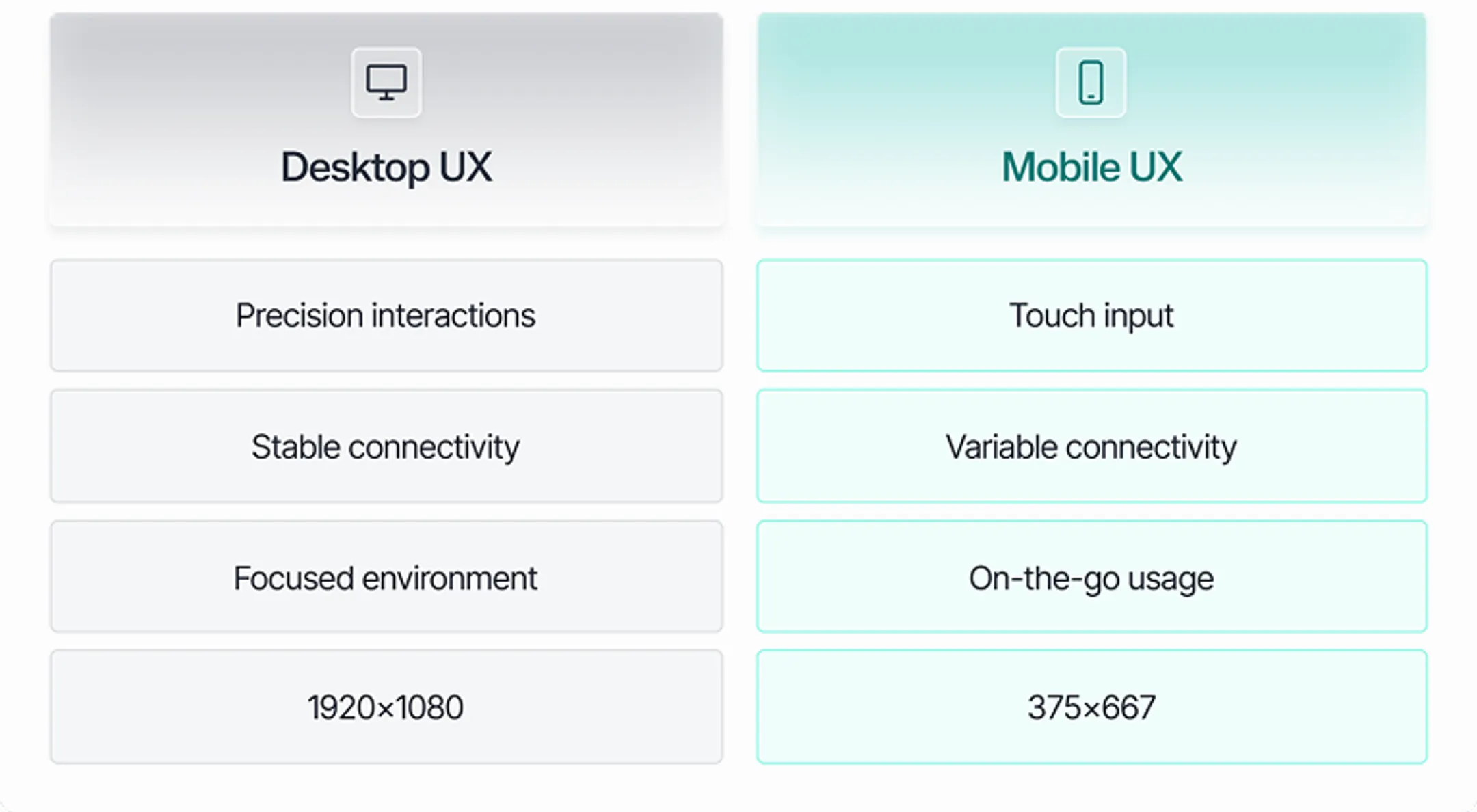Choose the Focused environment card
Screen dimensions: 1477x812
pyautogui.click(x=386, y=577)
